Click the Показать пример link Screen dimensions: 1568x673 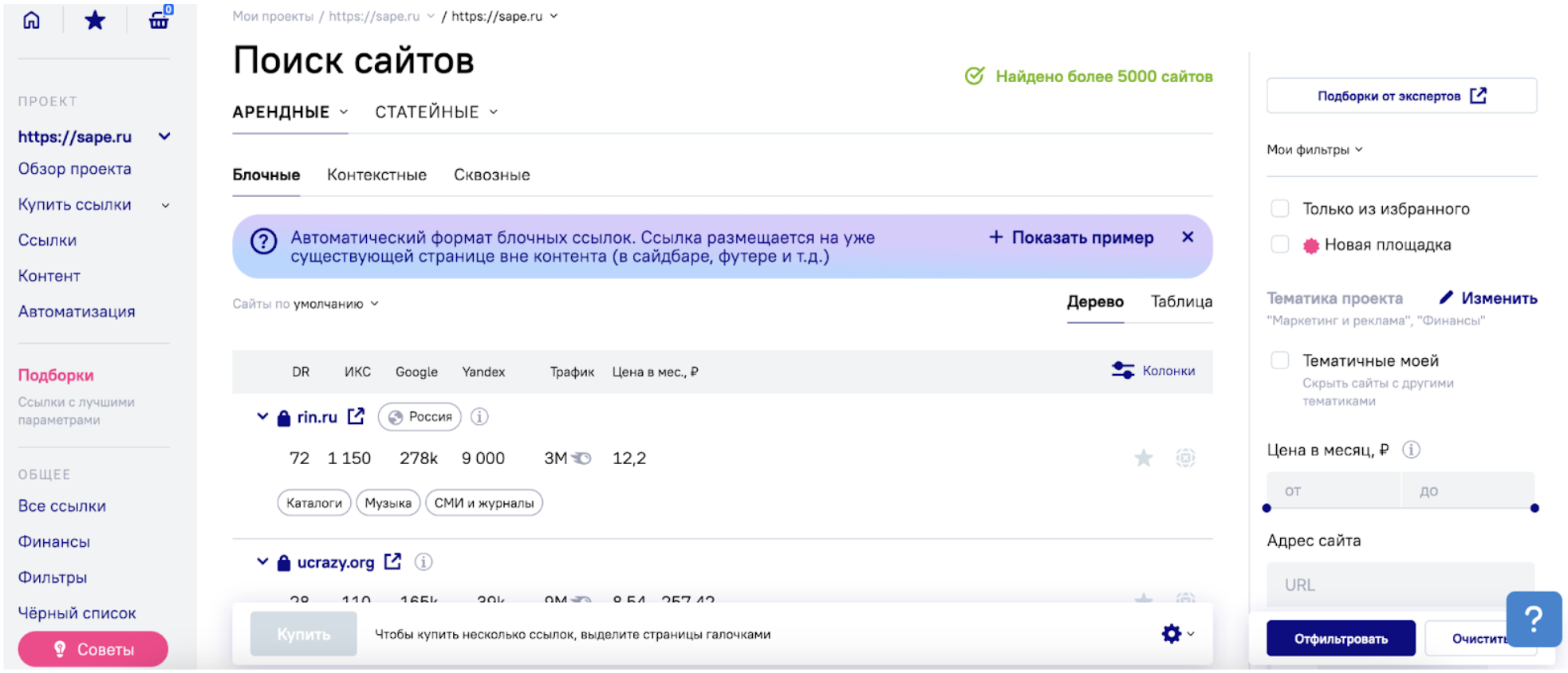1071,238
